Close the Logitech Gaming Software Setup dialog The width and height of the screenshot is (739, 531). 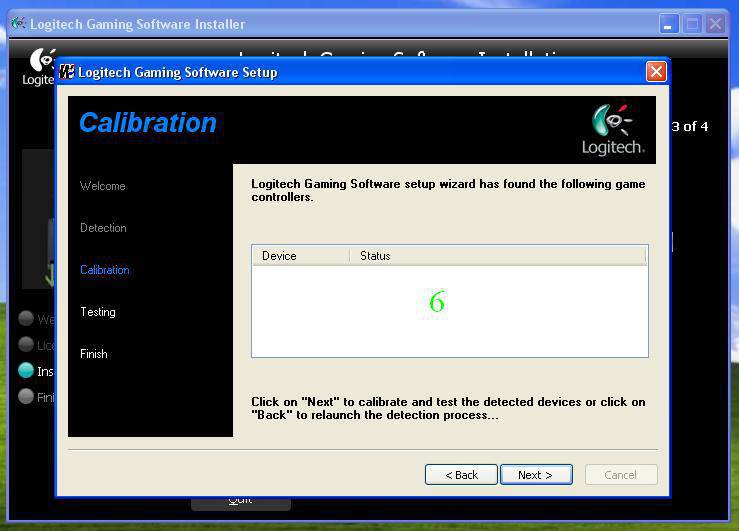pos(656,72)
